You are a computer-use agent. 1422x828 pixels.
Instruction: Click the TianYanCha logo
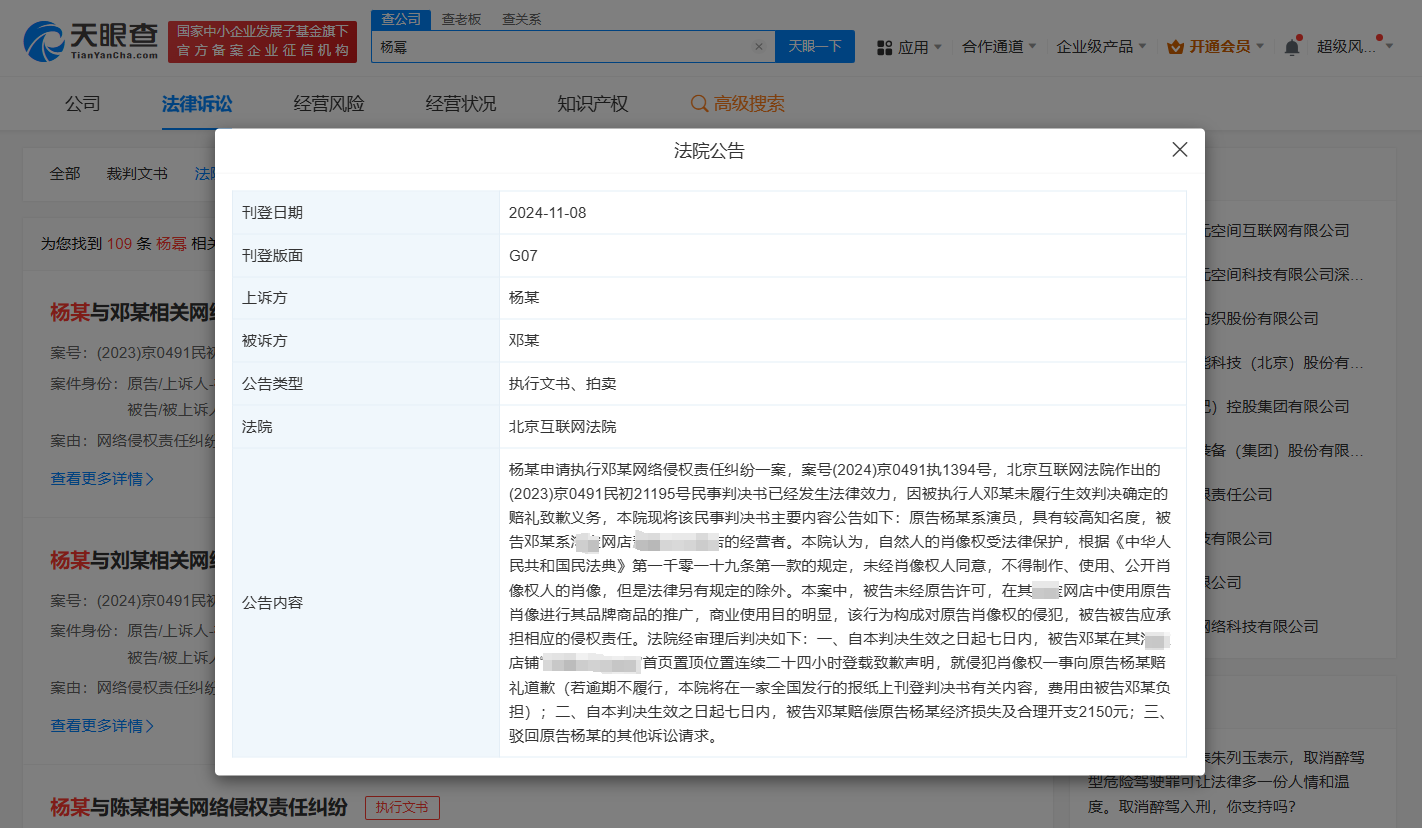pos(91,41)
